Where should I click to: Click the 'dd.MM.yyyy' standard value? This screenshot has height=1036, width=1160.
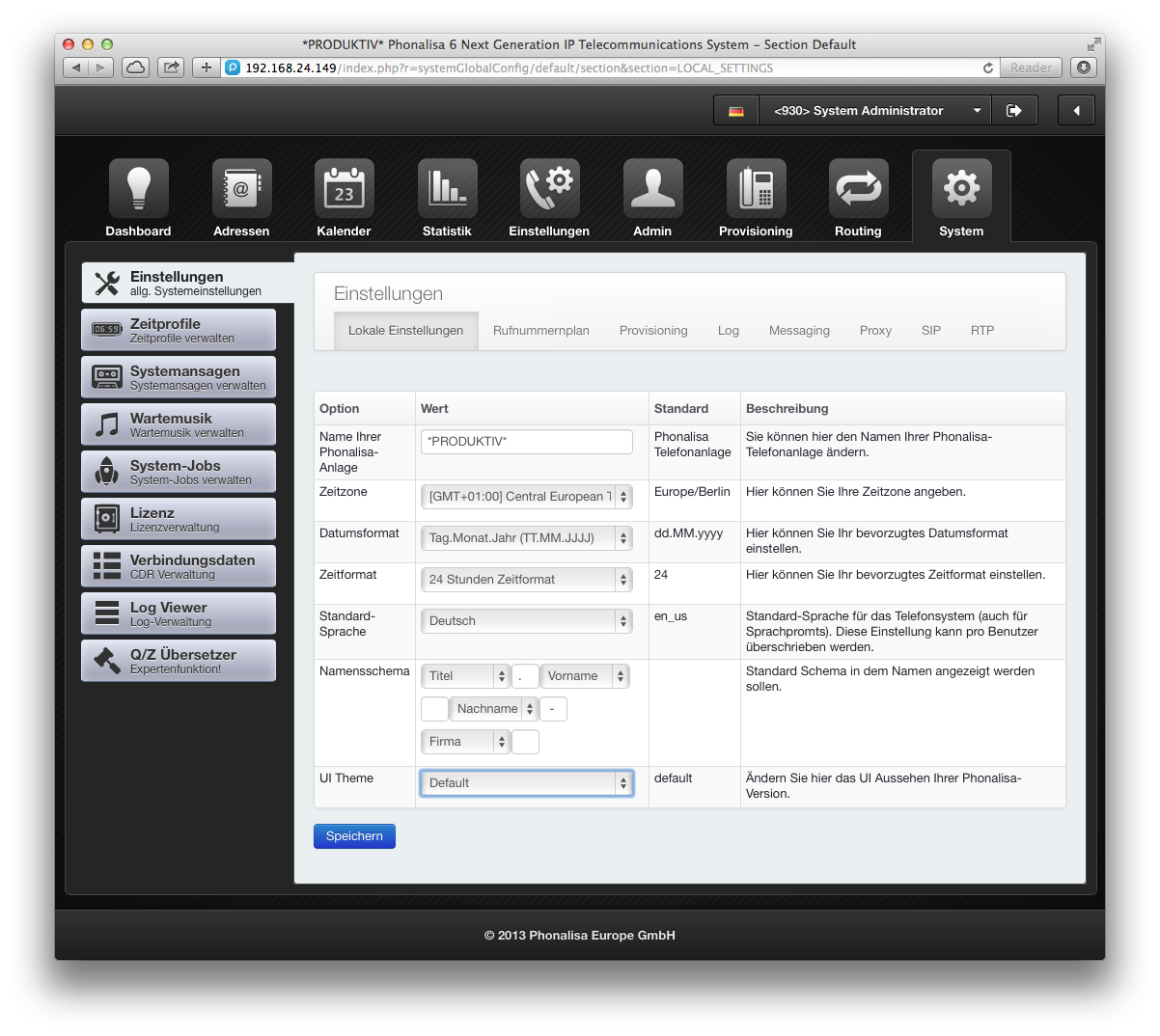tap(688, 533)
